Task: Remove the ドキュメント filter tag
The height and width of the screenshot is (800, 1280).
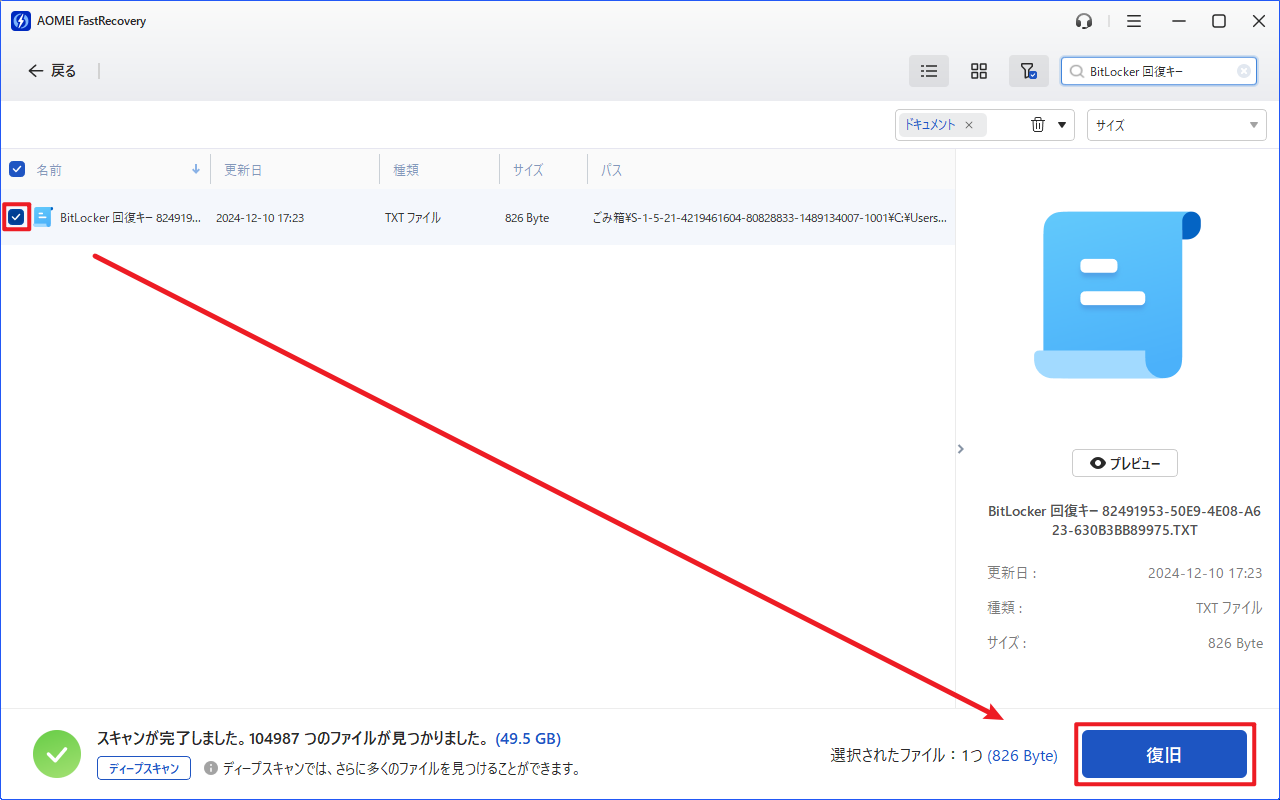Action: click(x=968, y=125)
